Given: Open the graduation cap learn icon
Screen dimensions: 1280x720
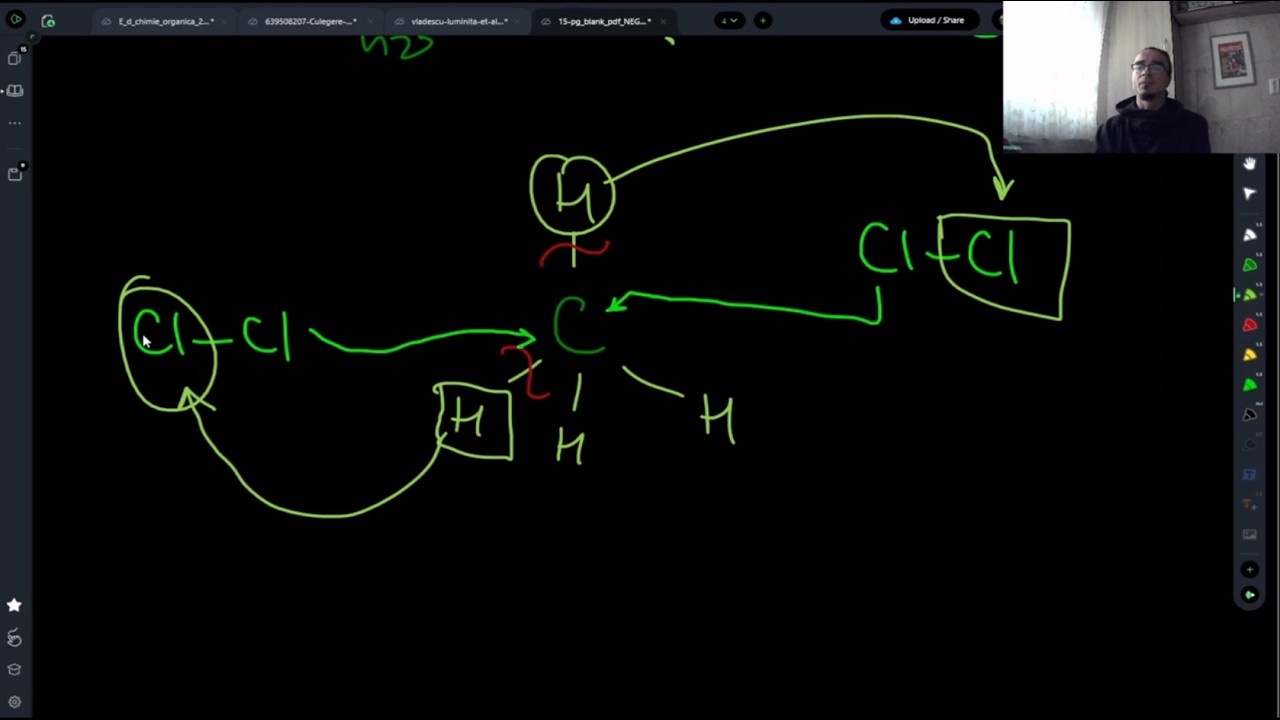Looking at the screenshot, I should click(14, 670).
